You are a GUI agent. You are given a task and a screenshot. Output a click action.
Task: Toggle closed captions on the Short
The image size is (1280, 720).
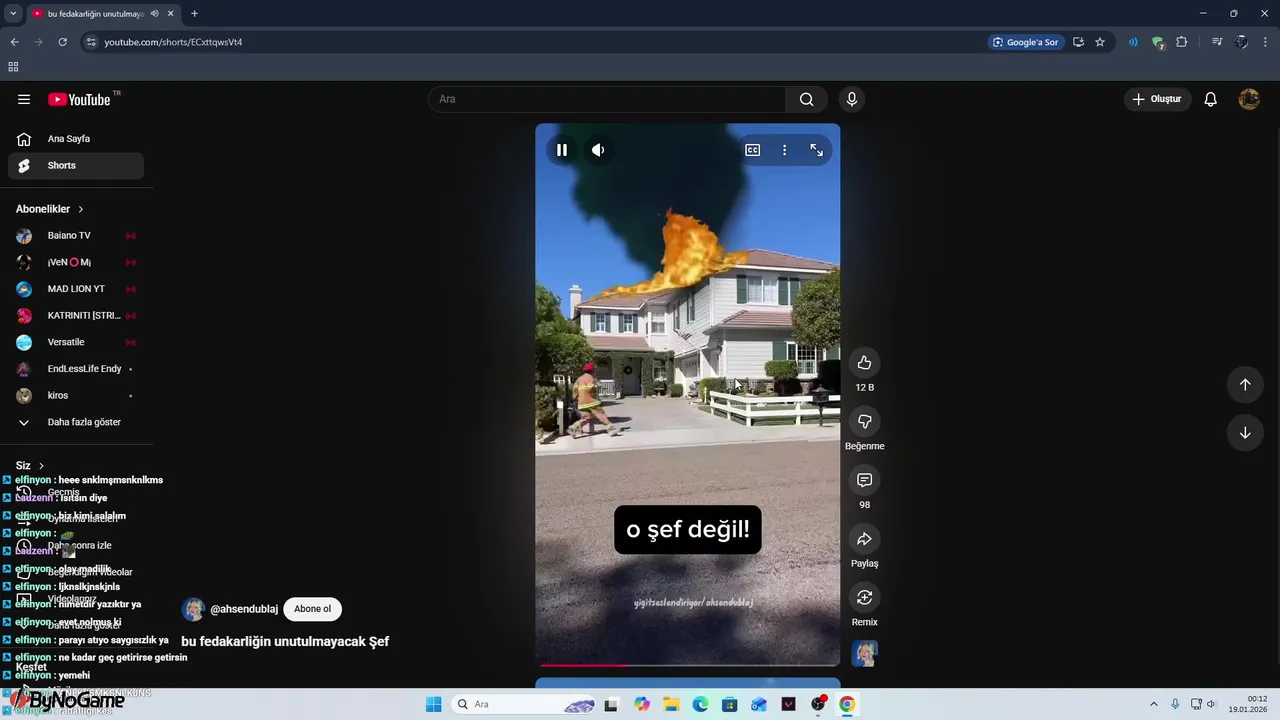coord(752,150)
